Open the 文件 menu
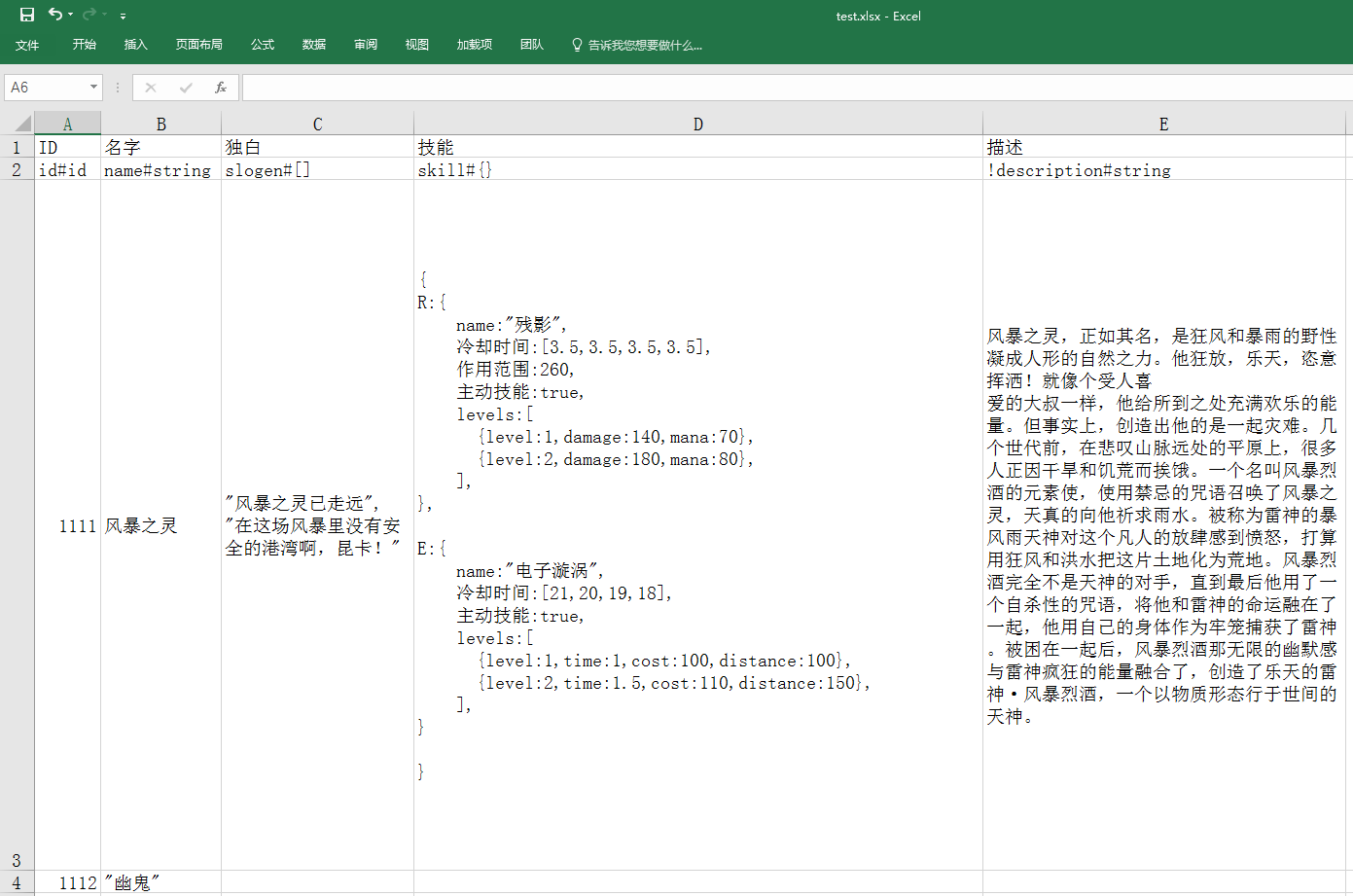Image resolution: width=1353 pixels, height=896 pixels. coord(27,45)
